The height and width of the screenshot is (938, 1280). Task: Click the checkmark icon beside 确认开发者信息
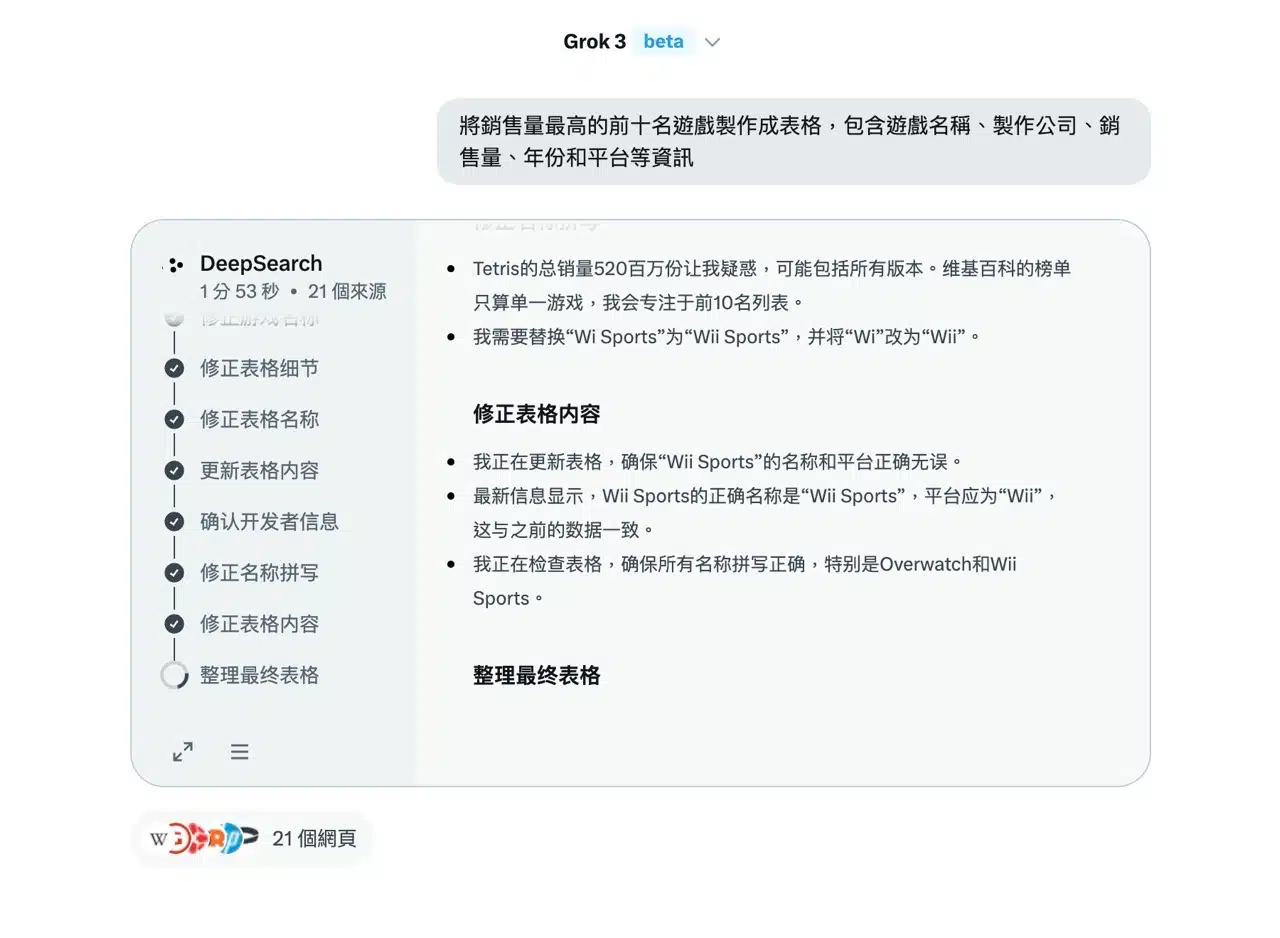click(x=174, y=521)
